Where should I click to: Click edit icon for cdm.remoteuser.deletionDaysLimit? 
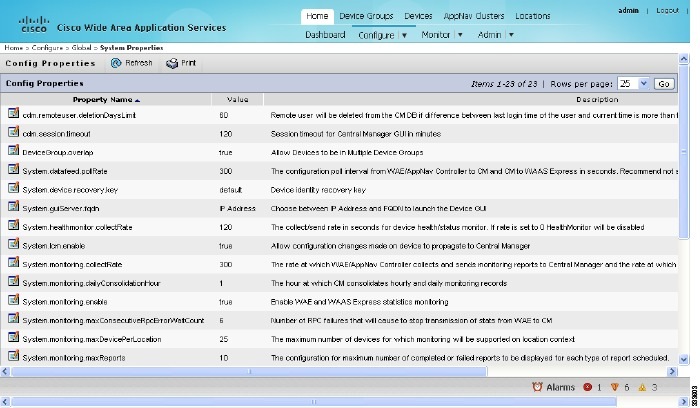[13, 113]
